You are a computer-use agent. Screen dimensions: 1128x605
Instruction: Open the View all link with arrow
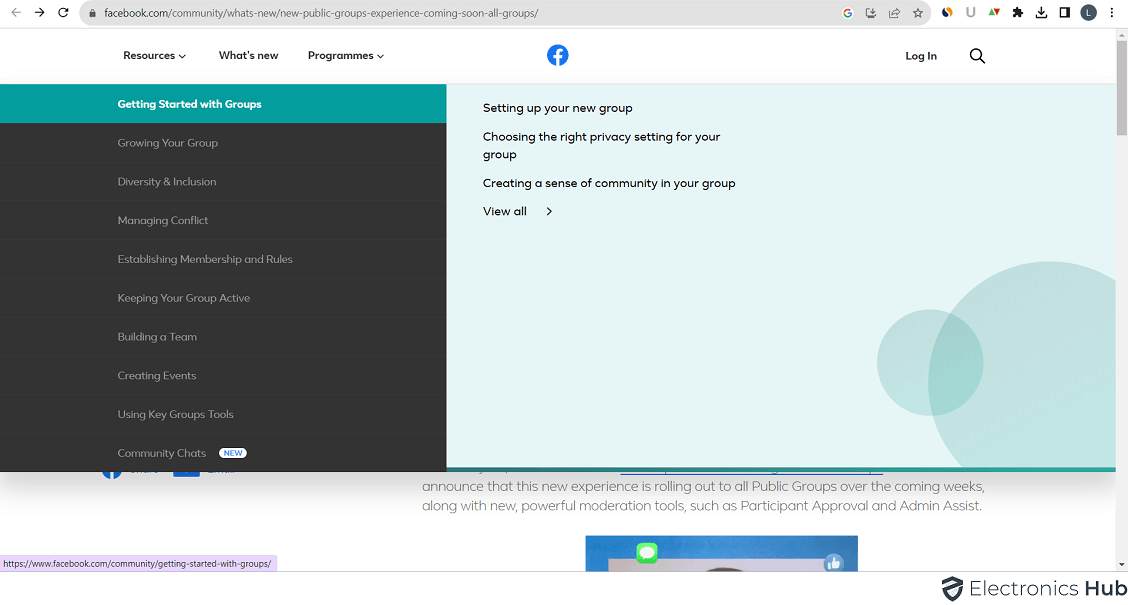517,211
